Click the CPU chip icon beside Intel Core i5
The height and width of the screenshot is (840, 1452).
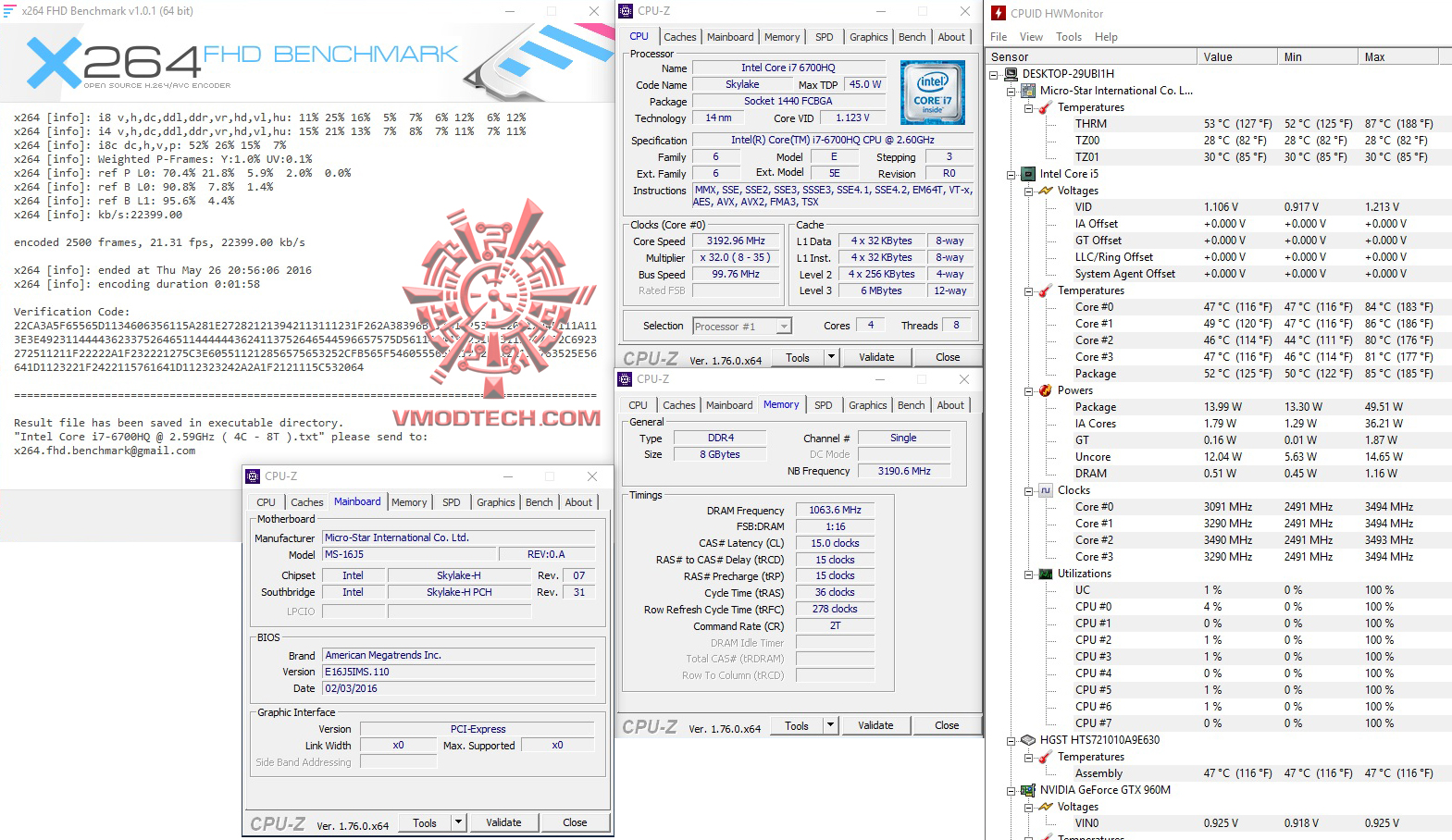pyautogui.click(x=1027, y=174)
